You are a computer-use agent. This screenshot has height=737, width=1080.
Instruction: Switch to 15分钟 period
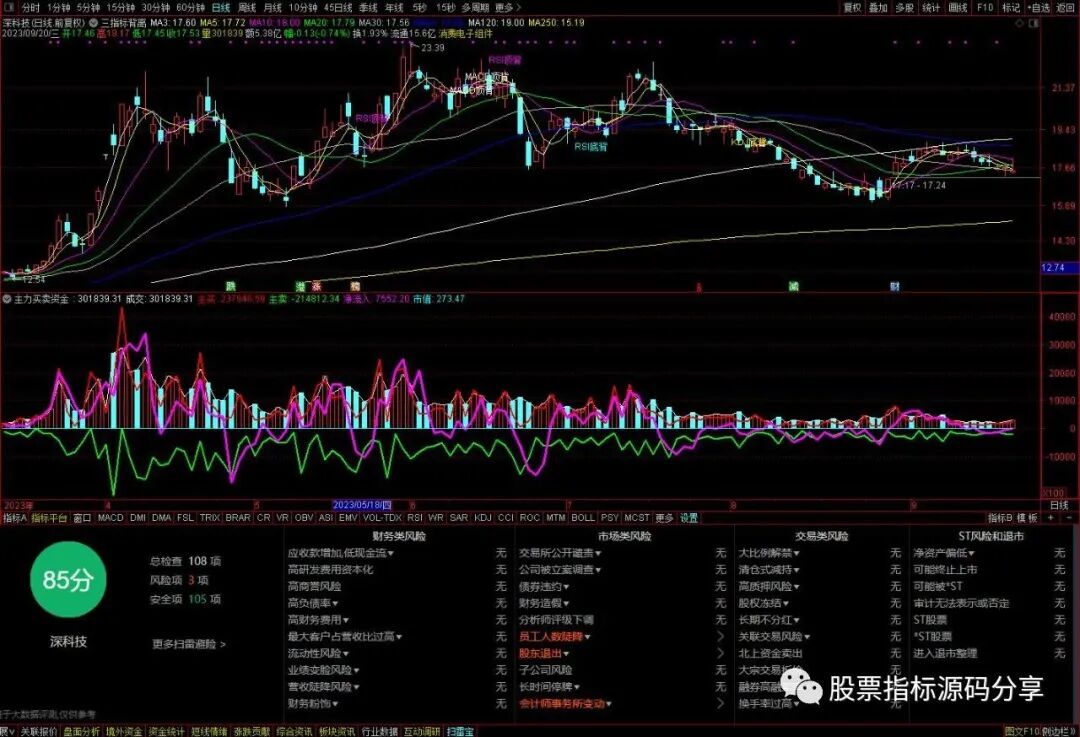point(121,8)
